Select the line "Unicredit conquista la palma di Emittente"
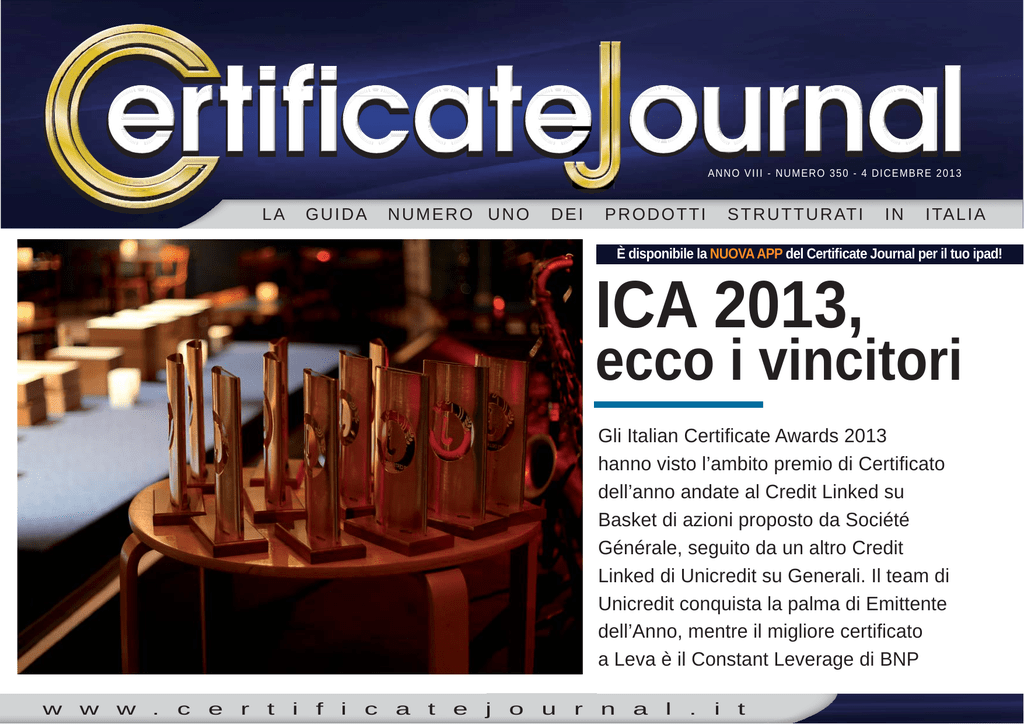The image size is (1024, 724). [772, 604]
